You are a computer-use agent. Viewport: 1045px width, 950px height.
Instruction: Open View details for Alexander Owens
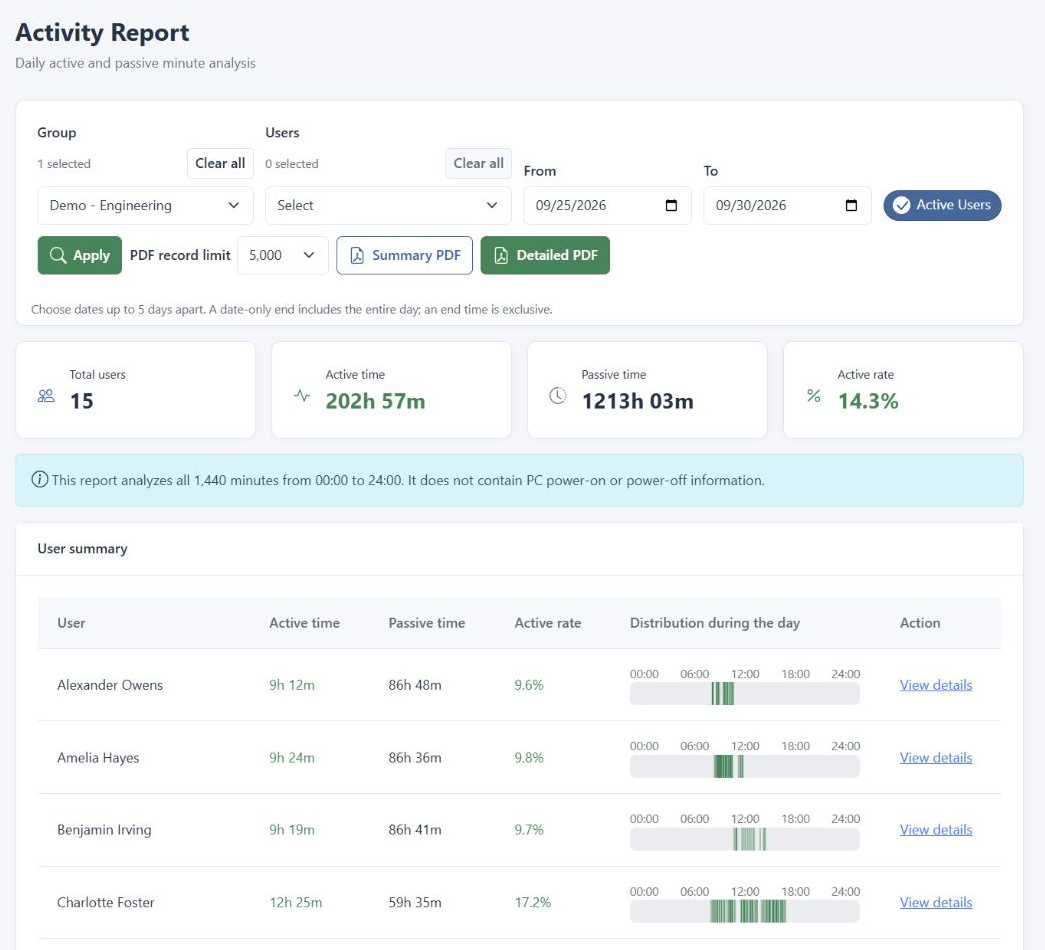coord(936,685)
